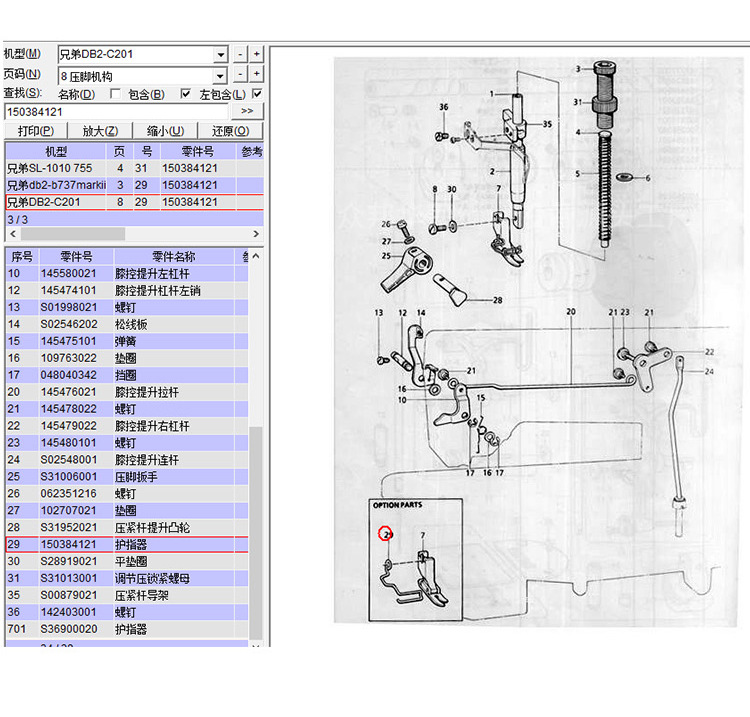Viewport: 750px width, 717px height.
Task: Open the 机型 model dropdown
Action: coord(220,55)
